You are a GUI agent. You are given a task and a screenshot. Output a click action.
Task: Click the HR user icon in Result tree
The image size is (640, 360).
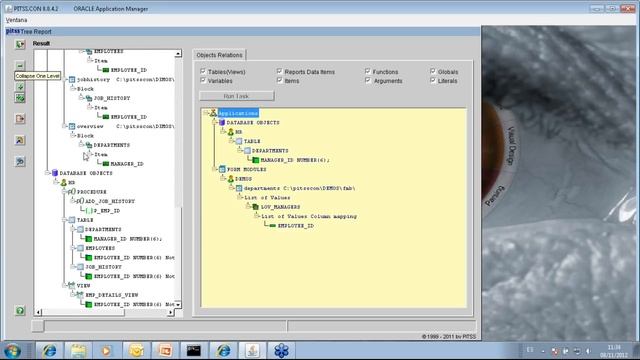point(64,182)
